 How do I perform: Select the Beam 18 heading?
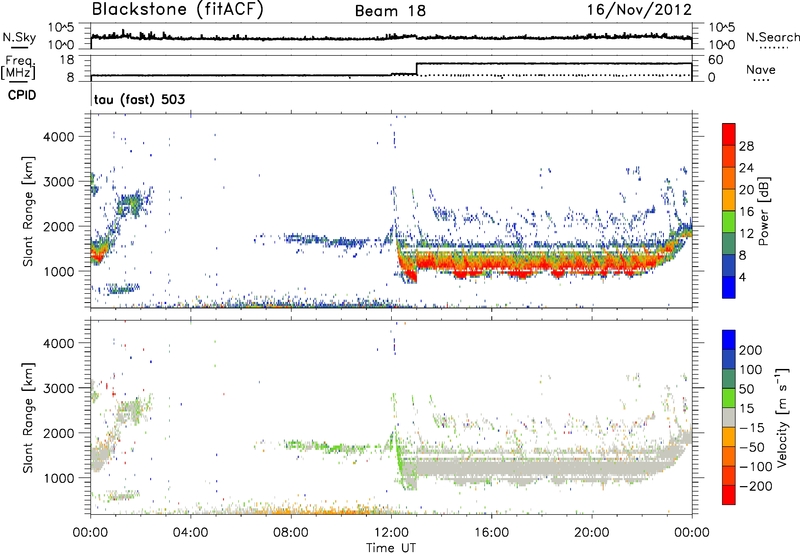390,11
